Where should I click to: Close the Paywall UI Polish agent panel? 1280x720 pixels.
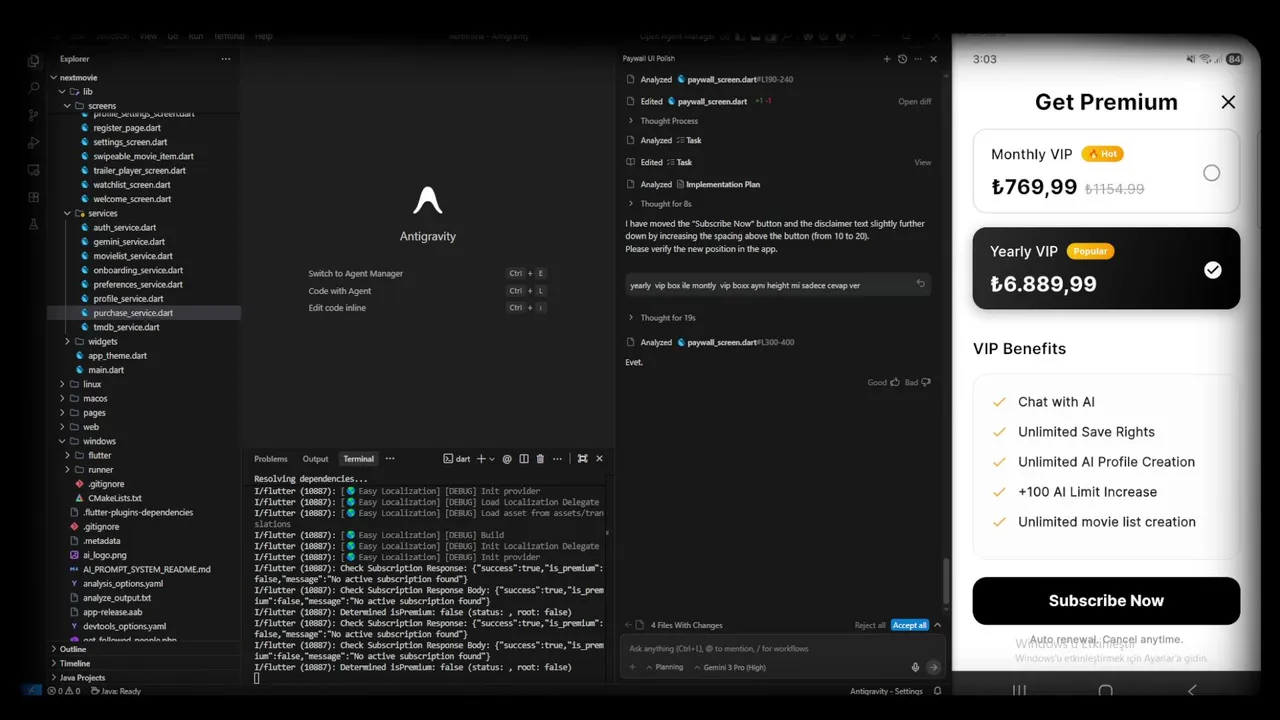click(x=933, y=59)
